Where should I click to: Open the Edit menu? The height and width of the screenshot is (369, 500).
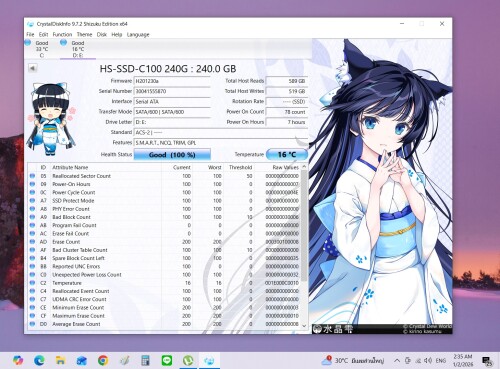tap(43, 34)
